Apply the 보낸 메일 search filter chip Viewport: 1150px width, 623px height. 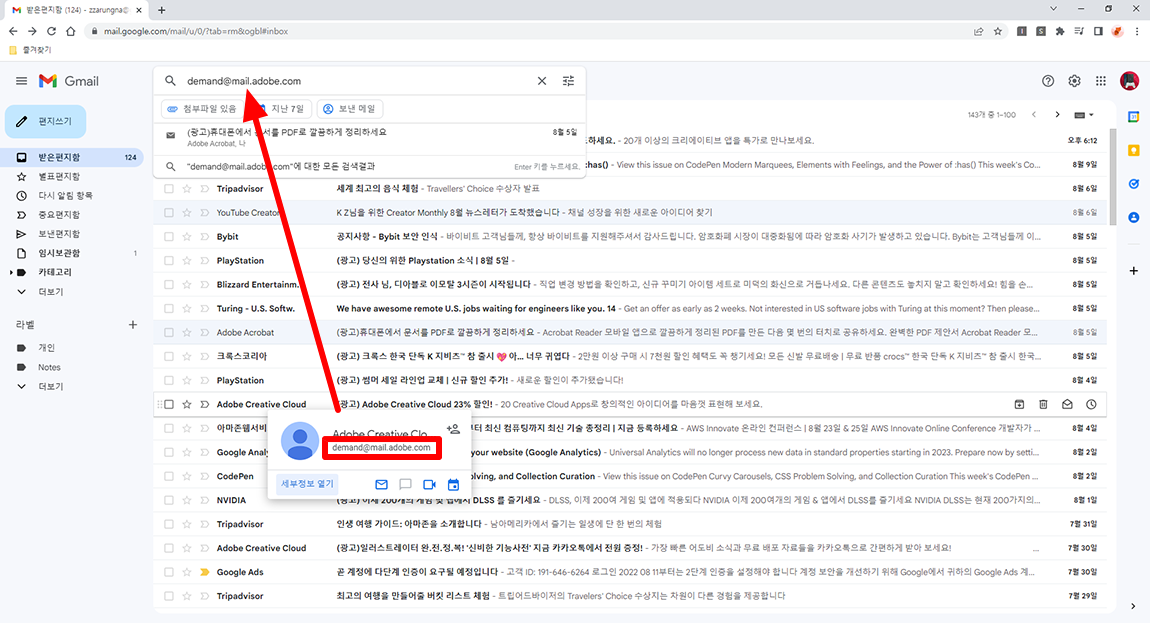[x=350, y=109]
